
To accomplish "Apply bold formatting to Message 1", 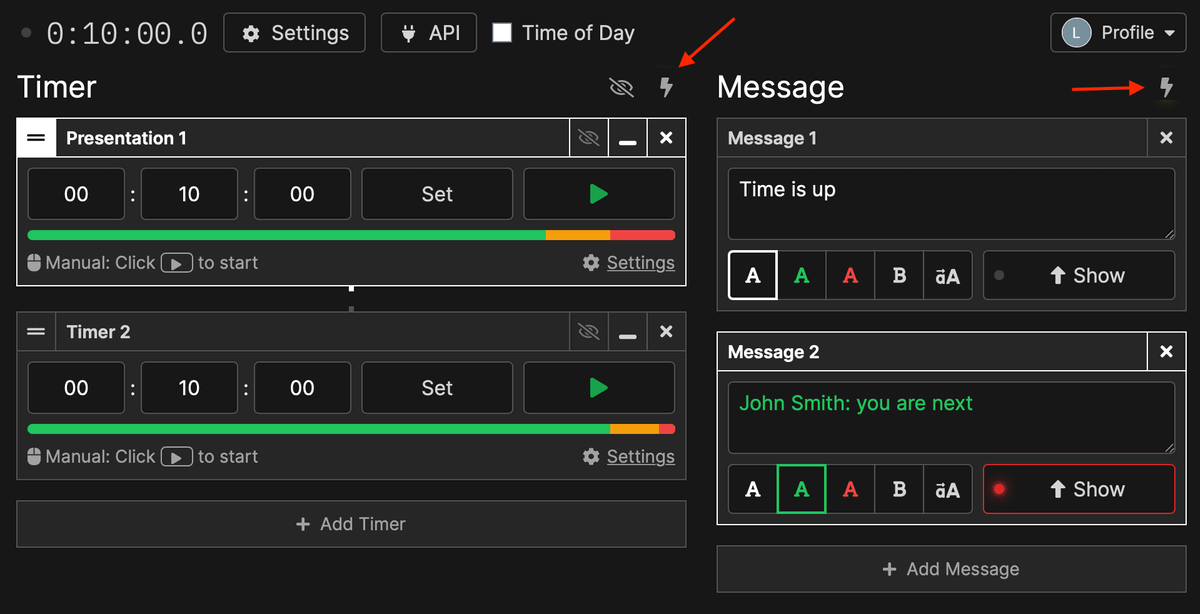I will pos(898,275).
